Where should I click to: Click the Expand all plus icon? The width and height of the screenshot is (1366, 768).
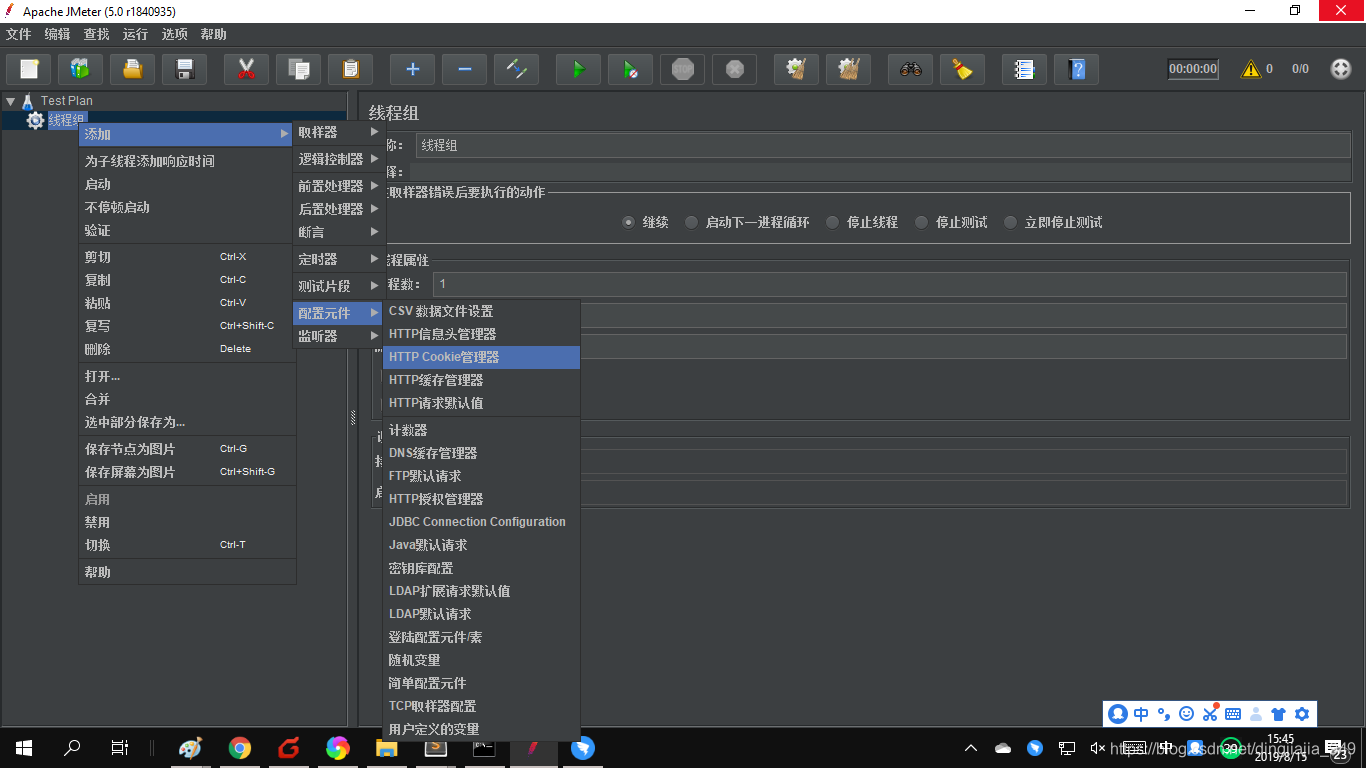[x=412, y=69]
